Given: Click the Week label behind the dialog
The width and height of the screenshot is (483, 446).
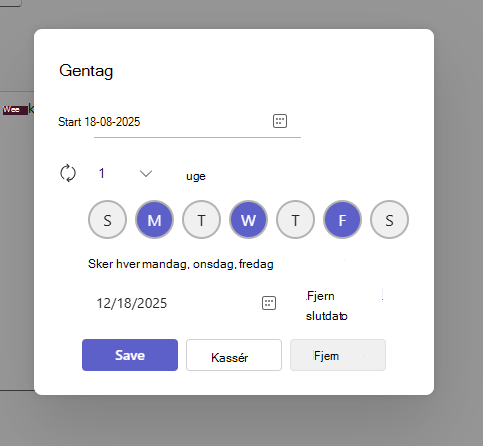Looking at the screenshot, I should coord(17,109).
